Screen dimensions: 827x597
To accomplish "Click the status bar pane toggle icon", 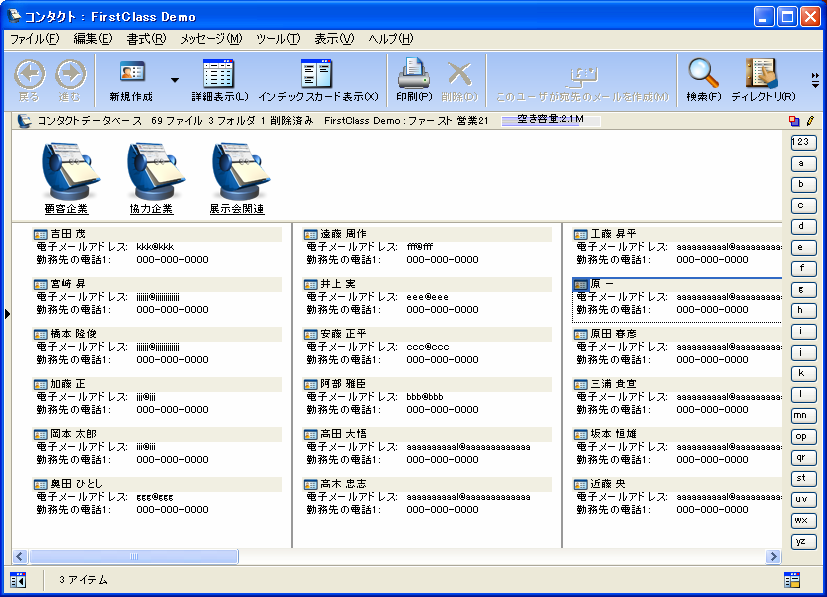I will (18, 580).
